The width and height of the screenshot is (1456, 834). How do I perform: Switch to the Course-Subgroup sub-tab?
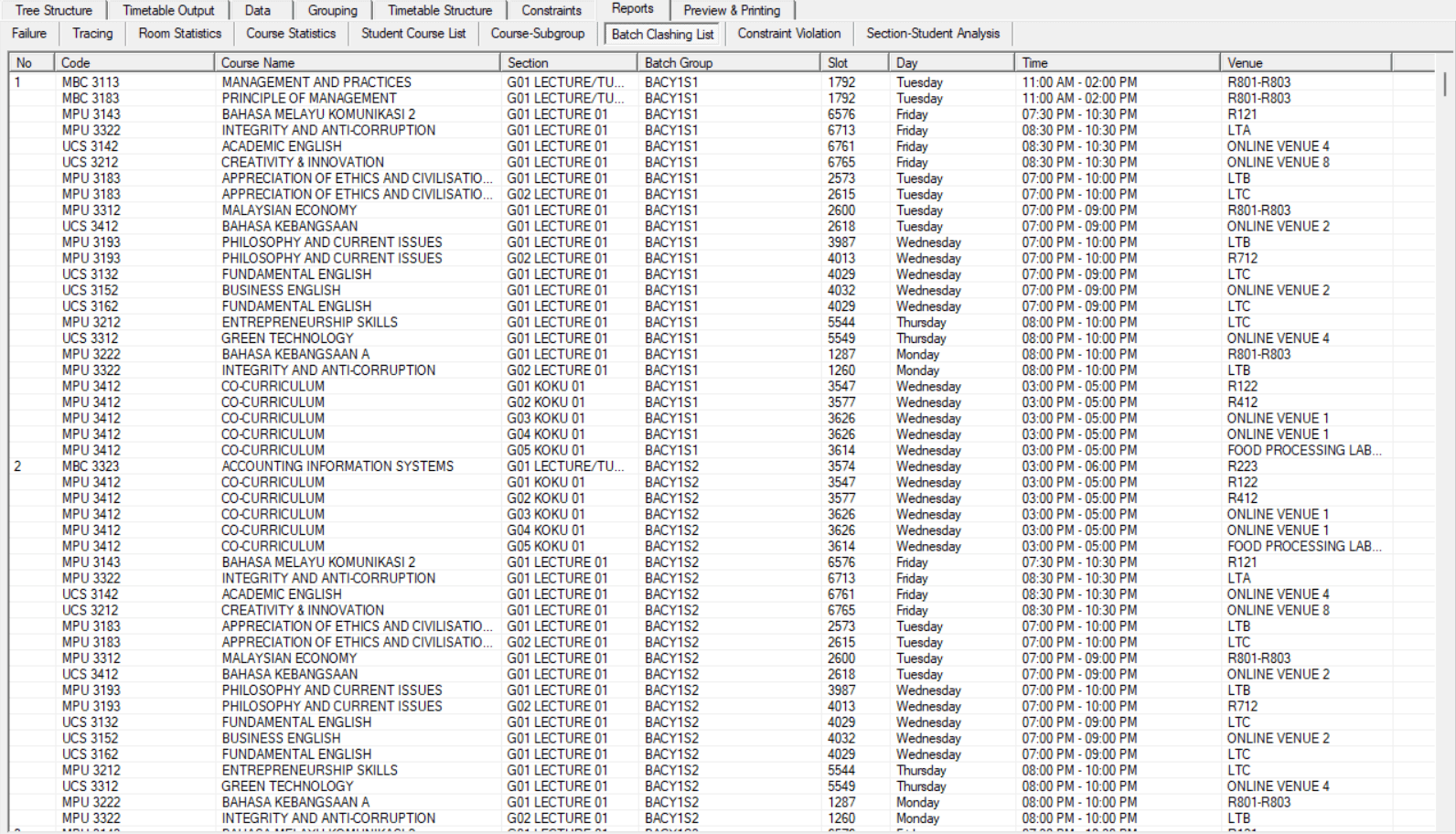click(x=538, y=33)
